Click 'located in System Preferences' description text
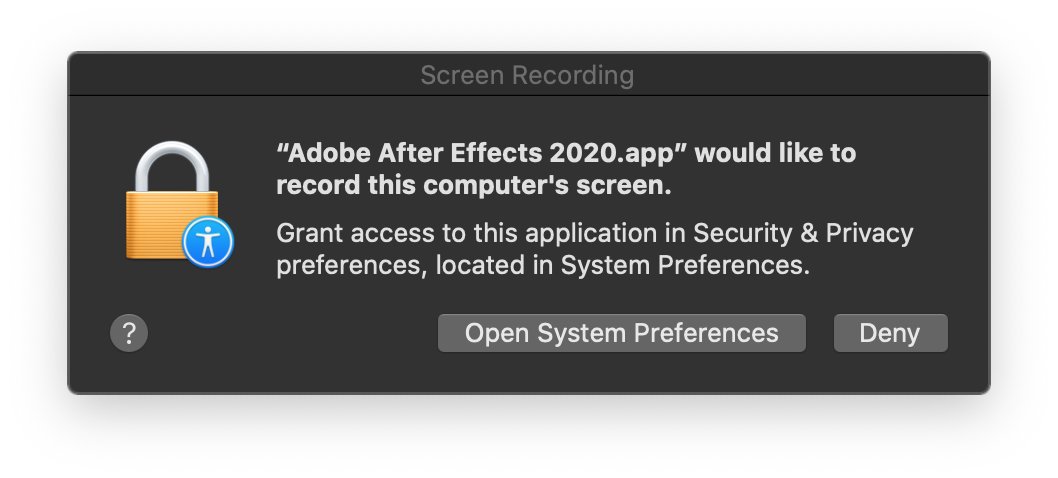 [622, 265]
